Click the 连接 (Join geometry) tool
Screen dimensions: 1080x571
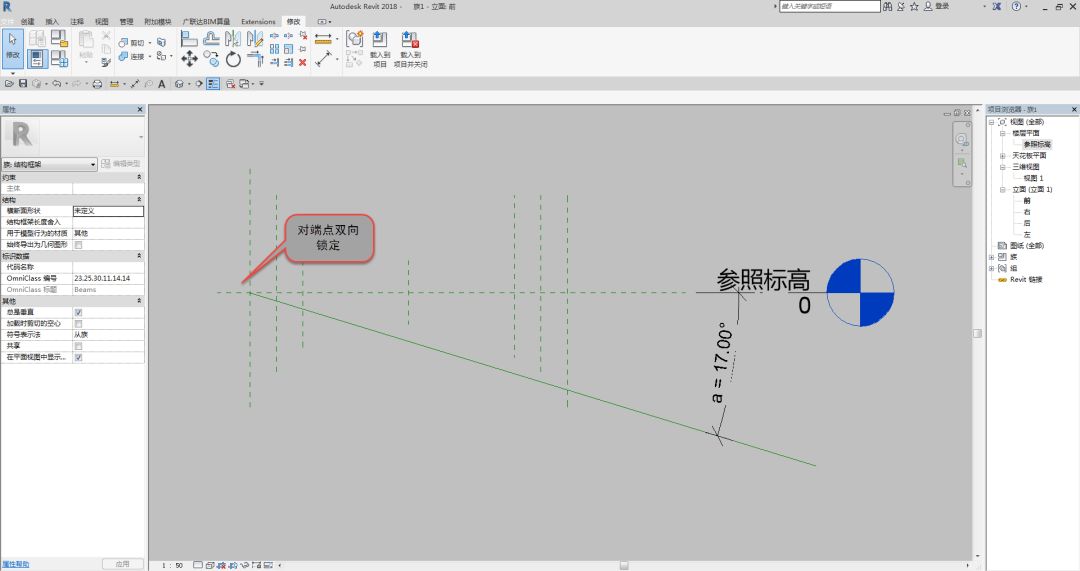(132, 56)
